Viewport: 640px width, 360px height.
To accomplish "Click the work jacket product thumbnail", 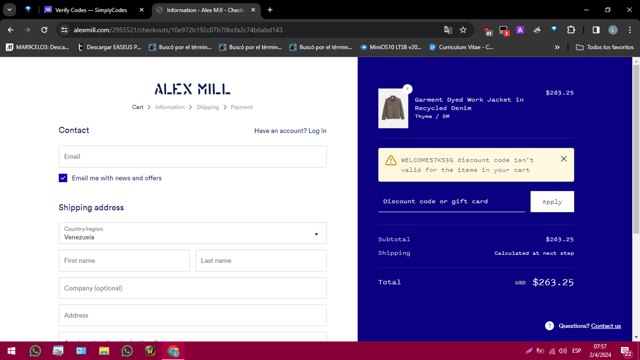I will tap(393, 108).
